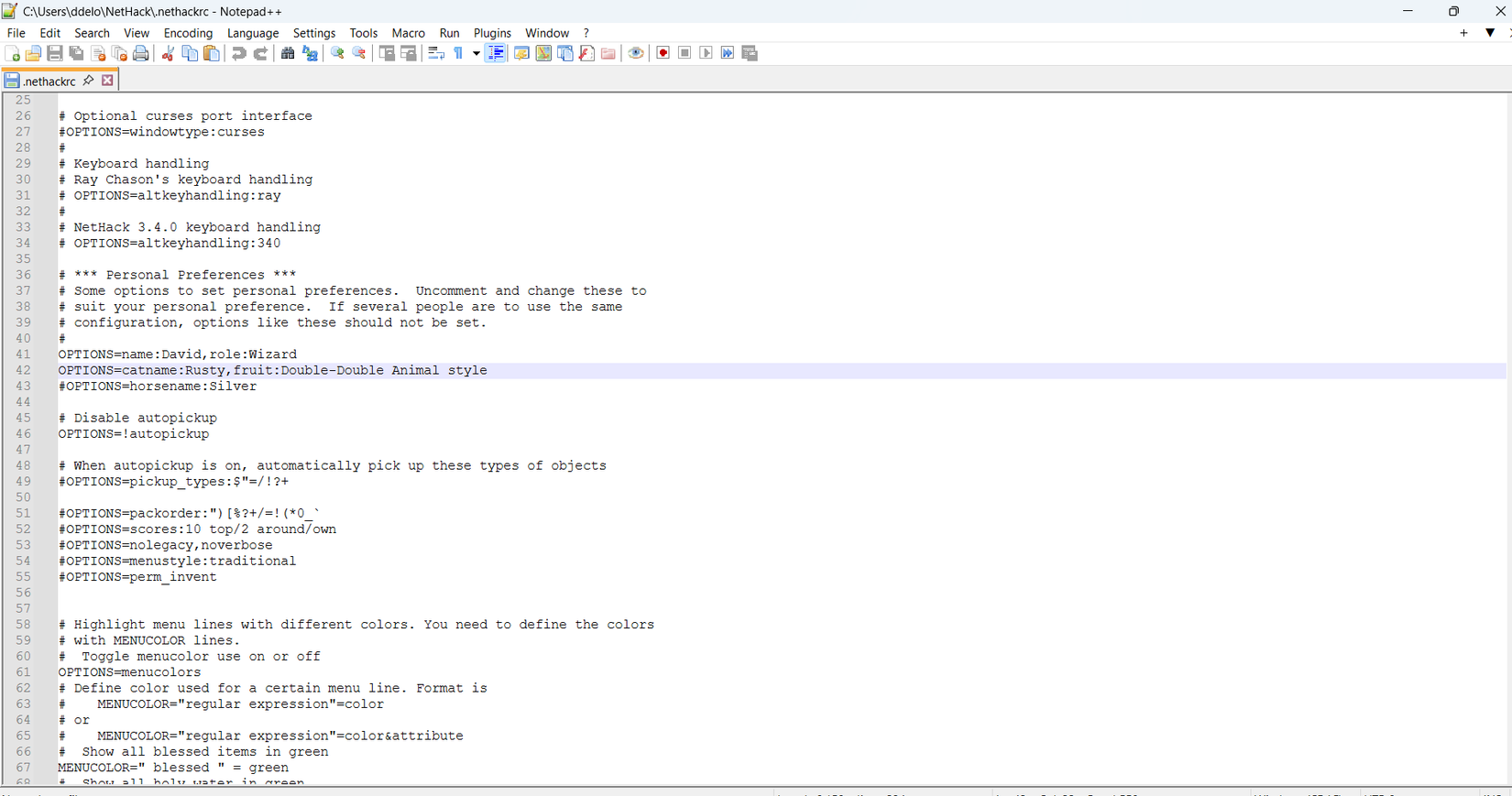Click line MENUCOLOR=" blessed " = green

173,768
